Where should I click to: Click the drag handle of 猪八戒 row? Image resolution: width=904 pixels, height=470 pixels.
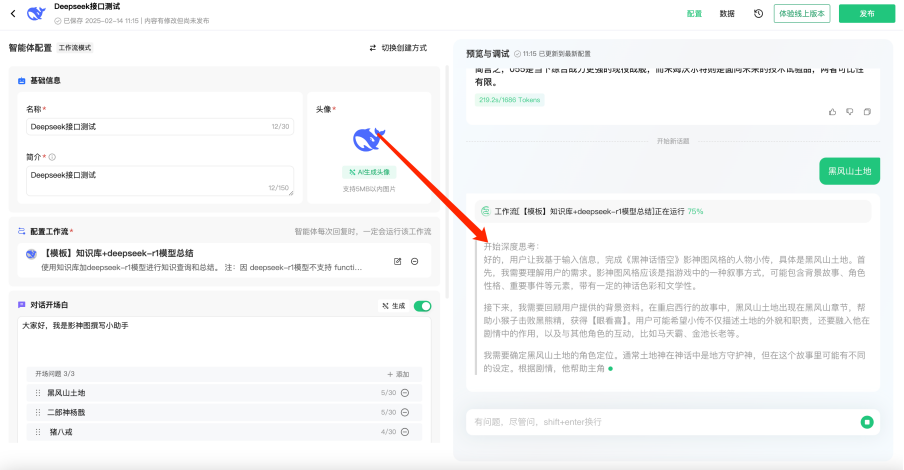point(38,432)
